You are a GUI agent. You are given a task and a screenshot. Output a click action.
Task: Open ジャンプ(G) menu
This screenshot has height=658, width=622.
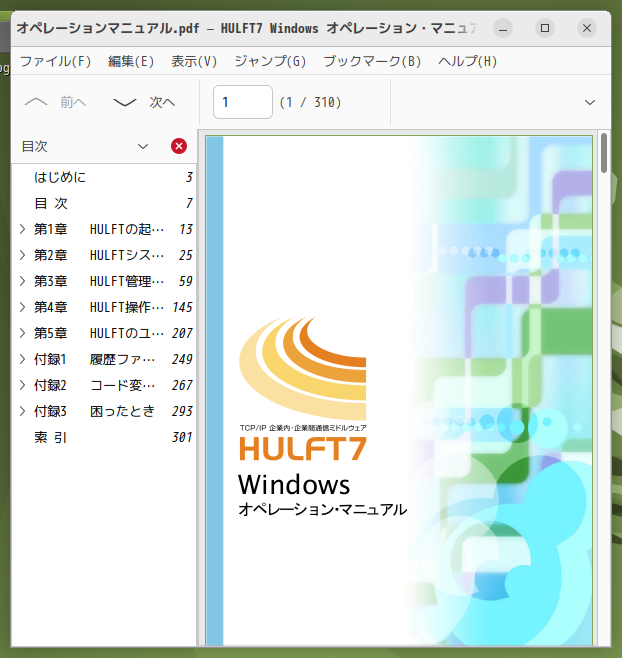(x=270, y=61)
